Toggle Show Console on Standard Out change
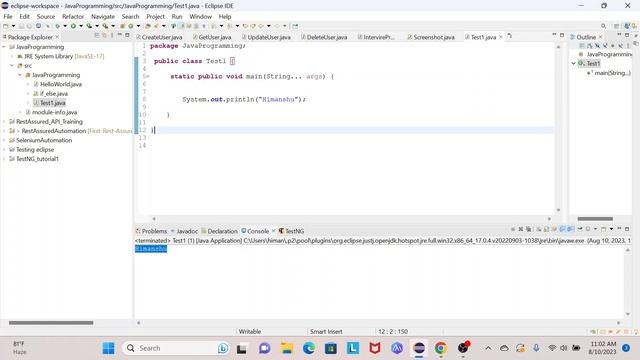The image size is (640, 360). click(562, 229)
